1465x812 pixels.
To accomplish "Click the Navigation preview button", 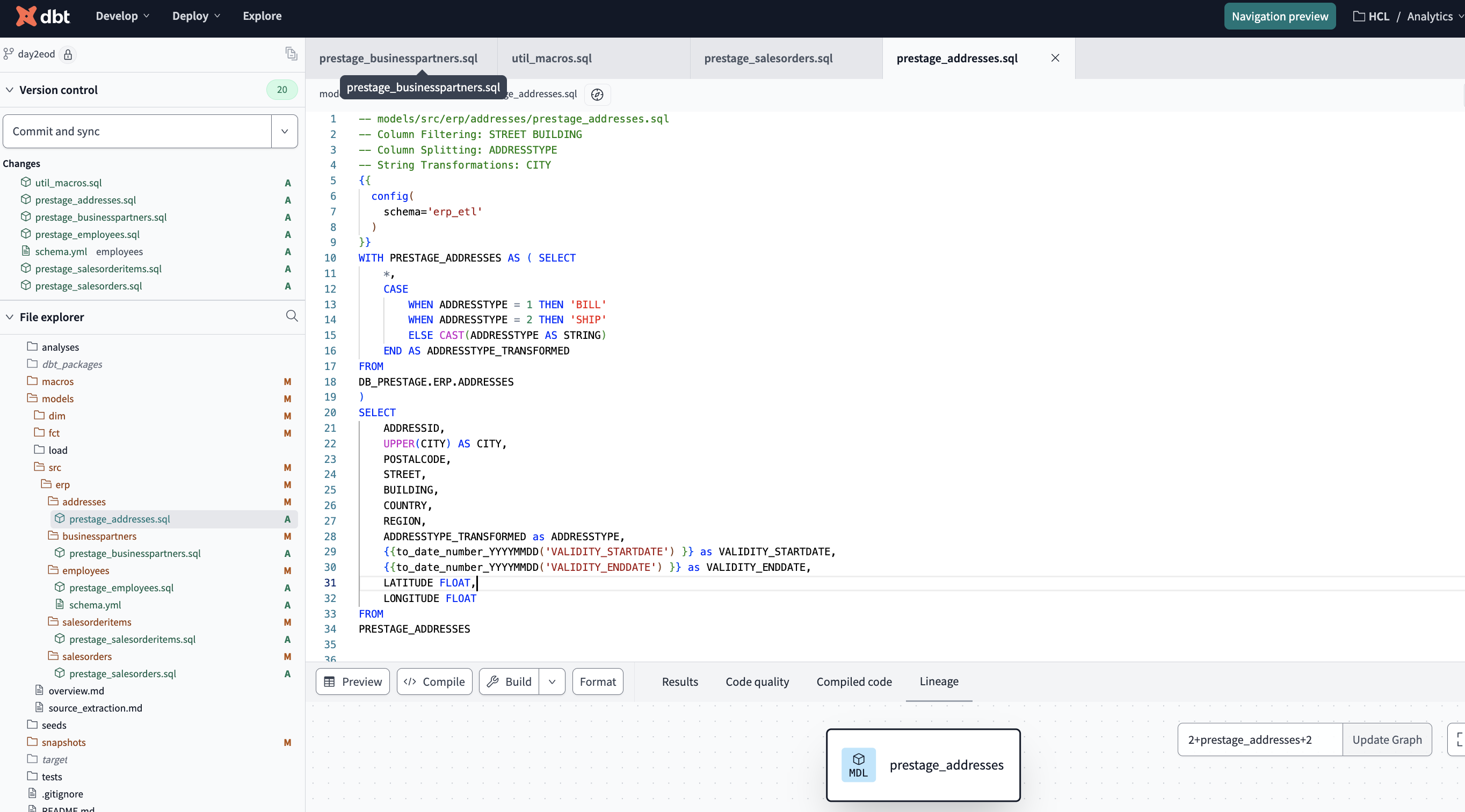I will click(1280, 16).
